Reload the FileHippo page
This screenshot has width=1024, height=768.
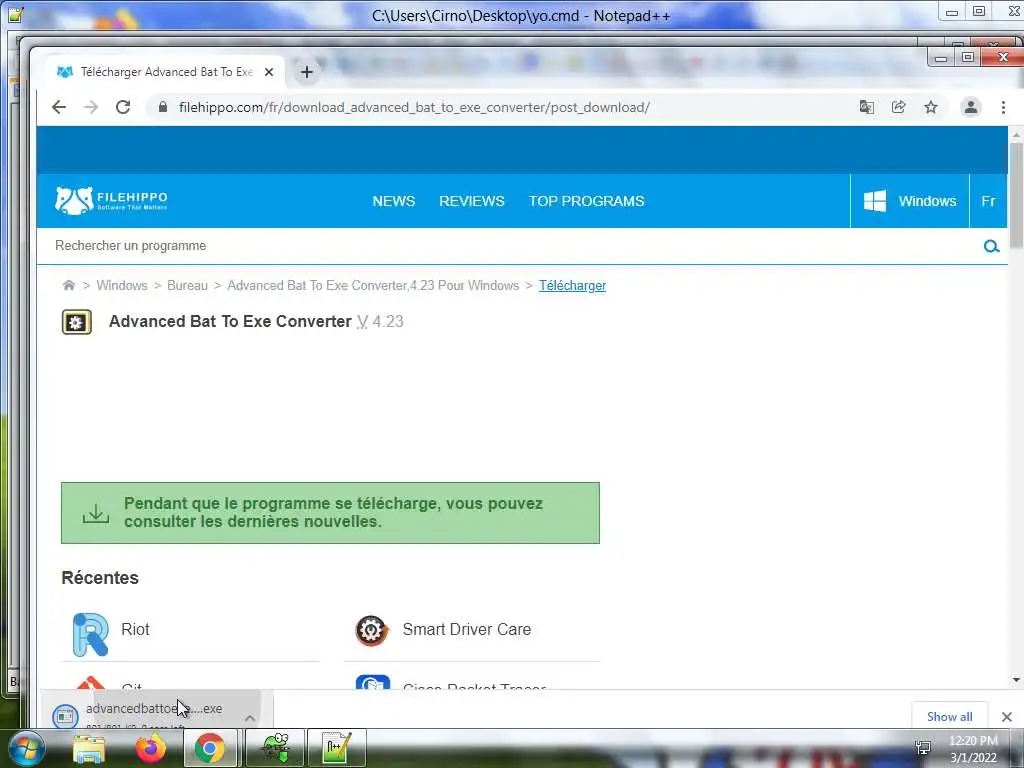click(x=123, y=107)
